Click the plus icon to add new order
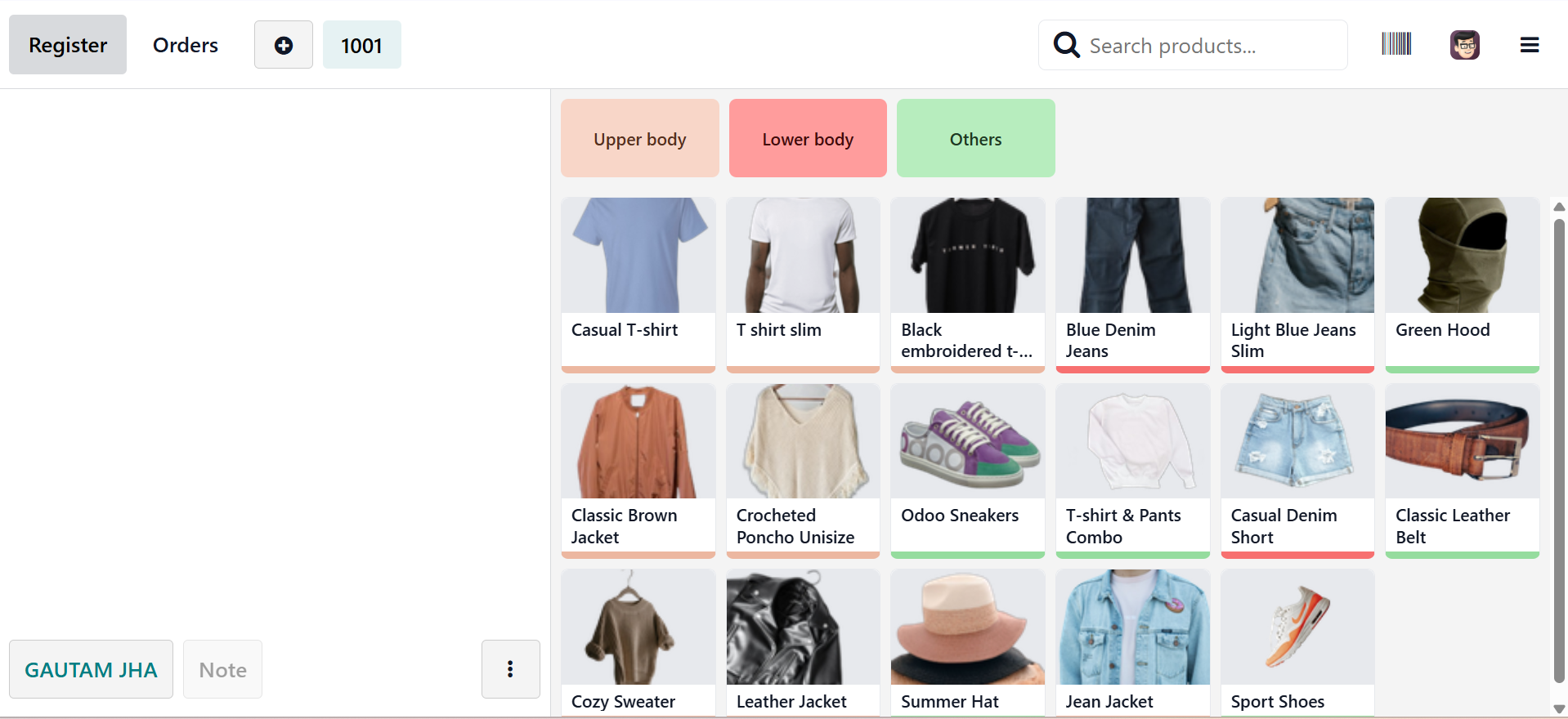The image size is (1568, 719). [283, 45]
